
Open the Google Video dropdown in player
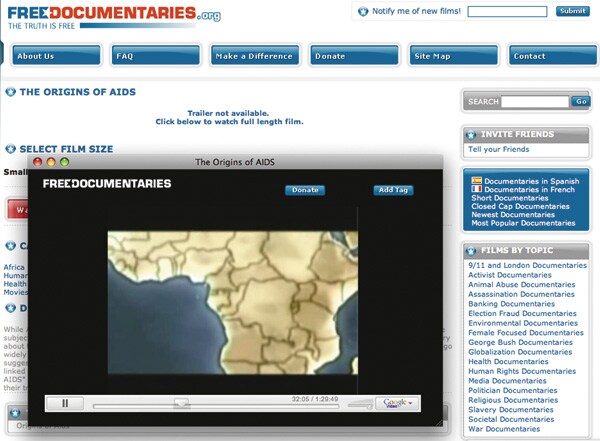[398, 403]
